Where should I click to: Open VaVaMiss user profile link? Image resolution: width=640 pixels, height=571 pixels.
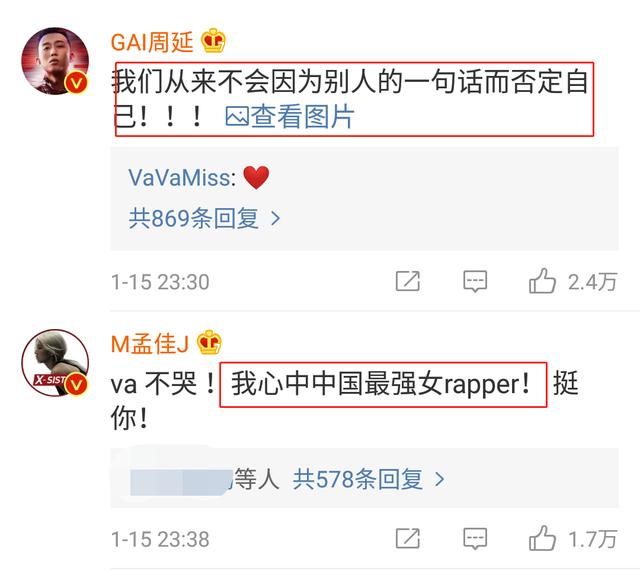182,178
